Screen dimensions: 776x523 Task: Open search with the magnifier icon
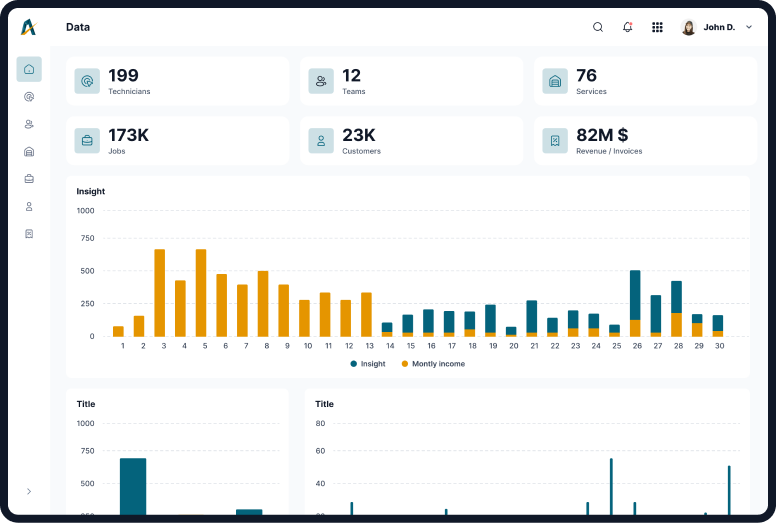point(598,27)
